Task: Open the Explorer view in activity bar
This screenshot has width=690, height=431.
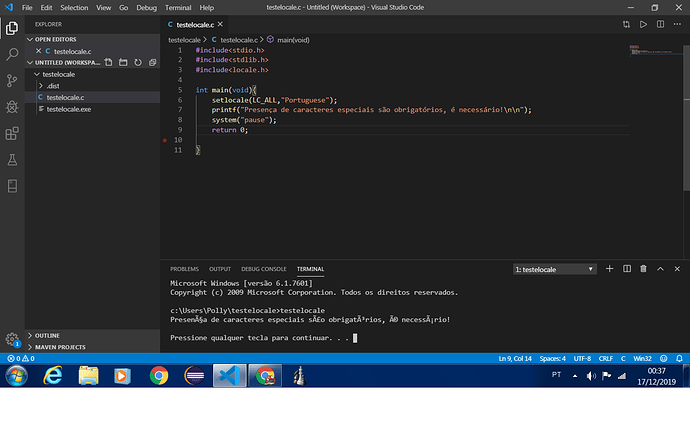Action: pos(12,28)
